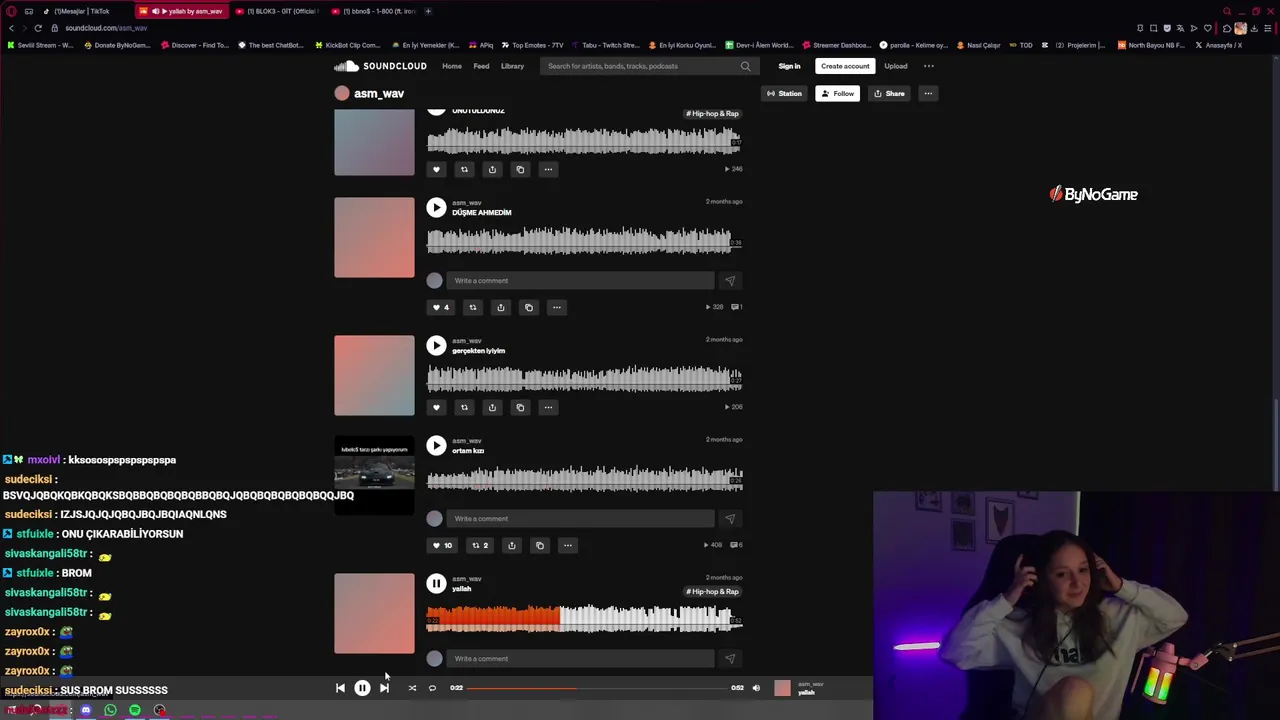
Task: Seek within the ortam kızı waveform
Action: (x=584, y=480)
